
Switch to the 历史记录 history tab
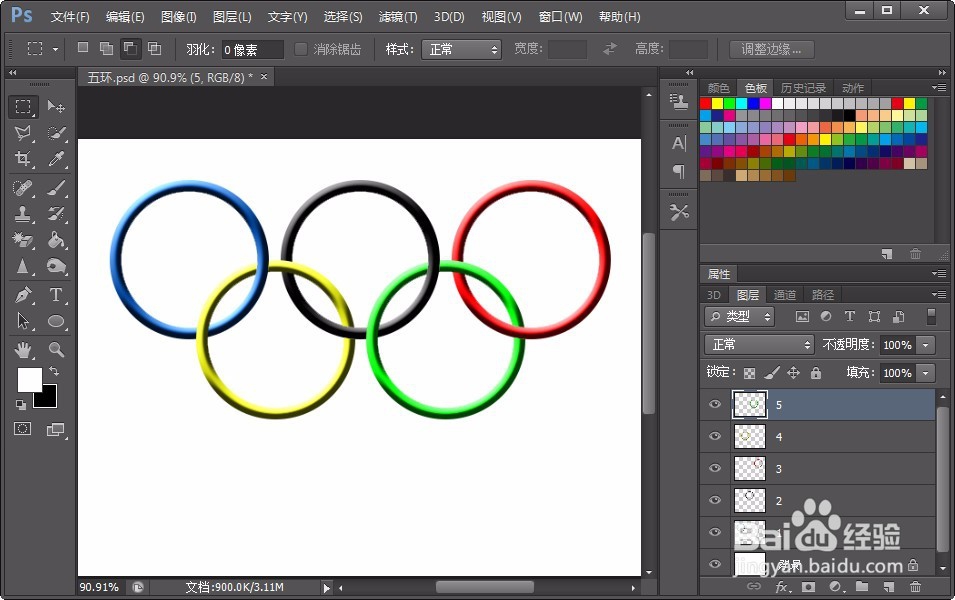(x=803, y=88)
